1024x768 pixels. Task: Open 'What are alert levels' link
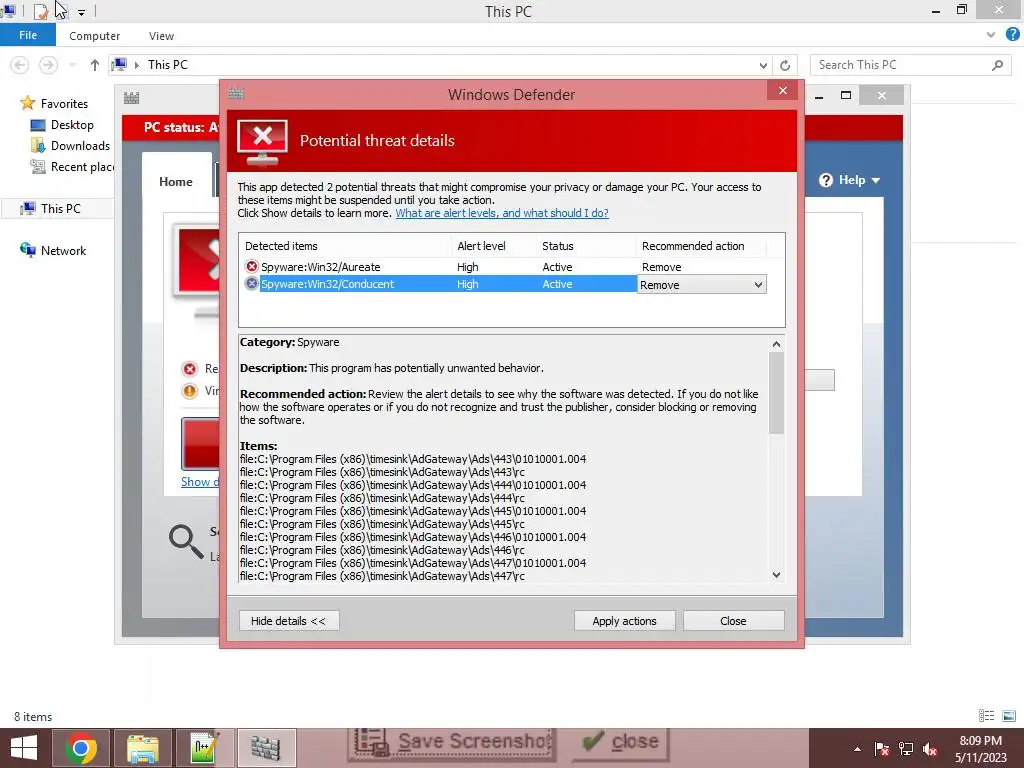point(502,213)
